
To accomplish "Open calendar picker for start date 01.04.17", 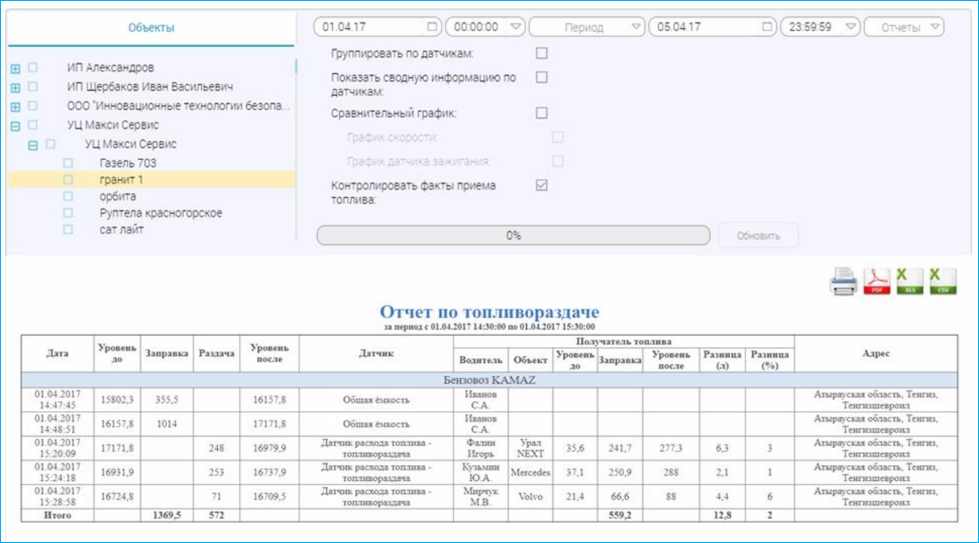I will coord(431,27).
